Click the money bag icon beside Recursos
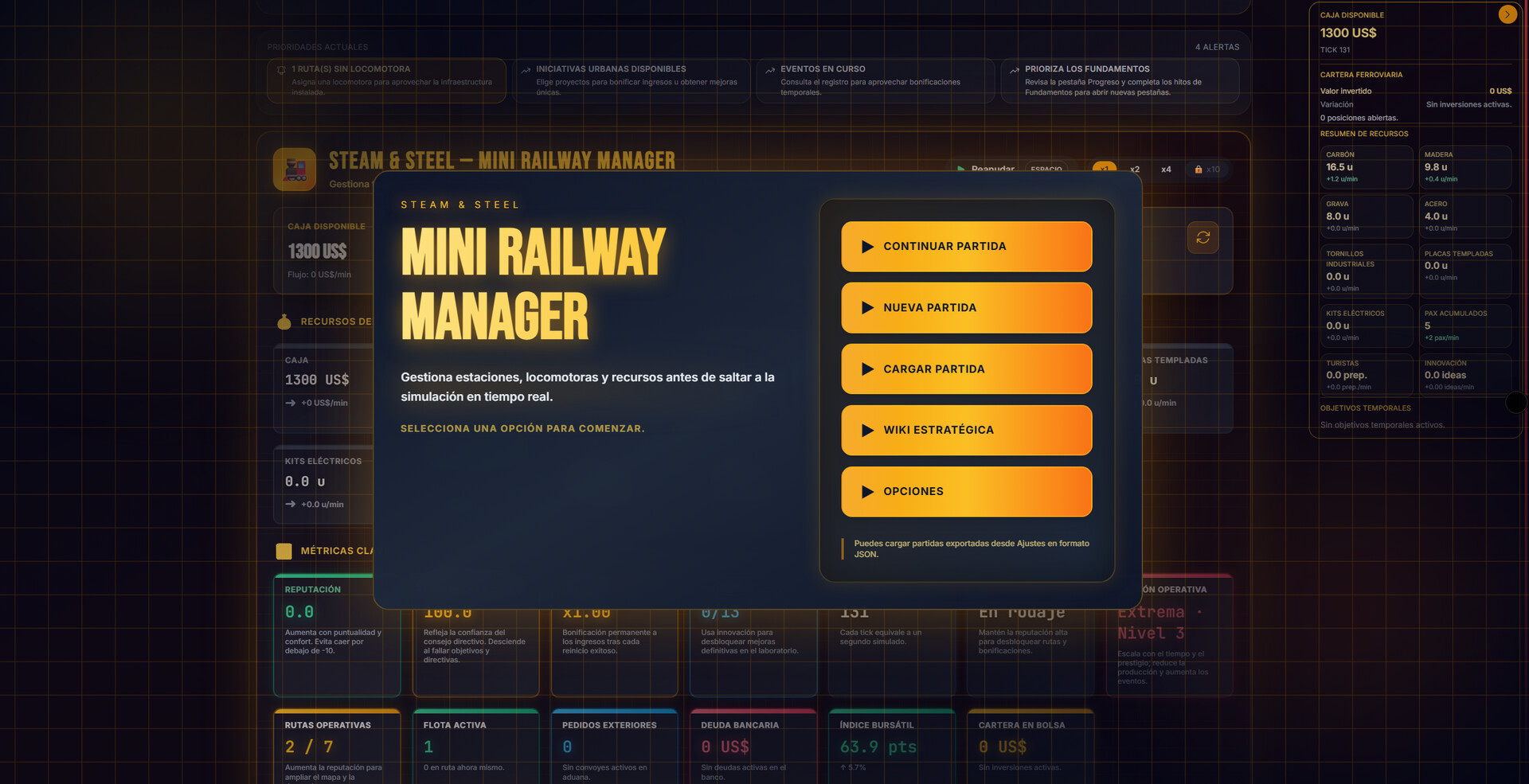1529x784 pixels. coord(284,322)
